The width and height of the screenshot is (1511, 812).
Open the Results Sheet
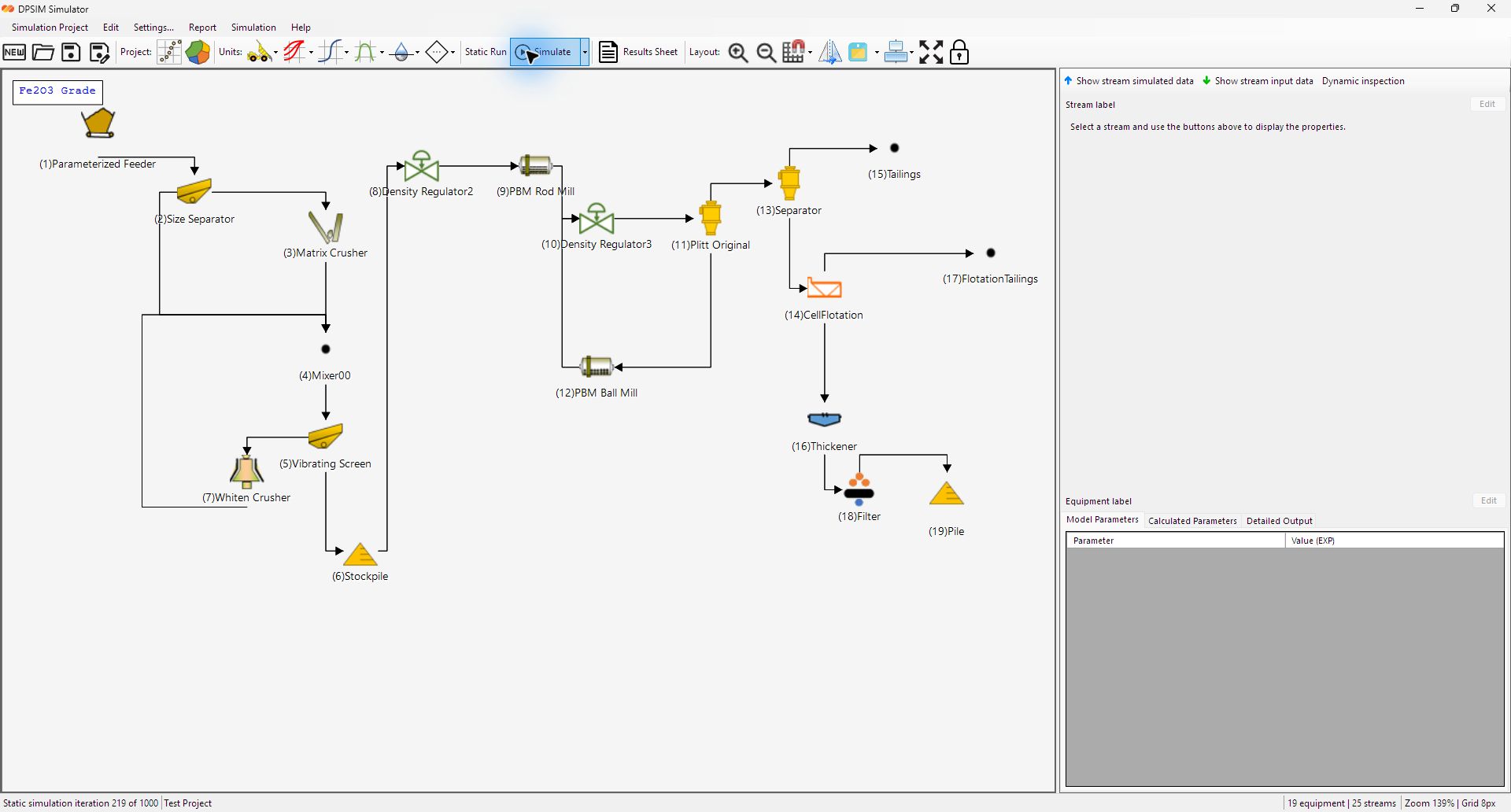639,53
